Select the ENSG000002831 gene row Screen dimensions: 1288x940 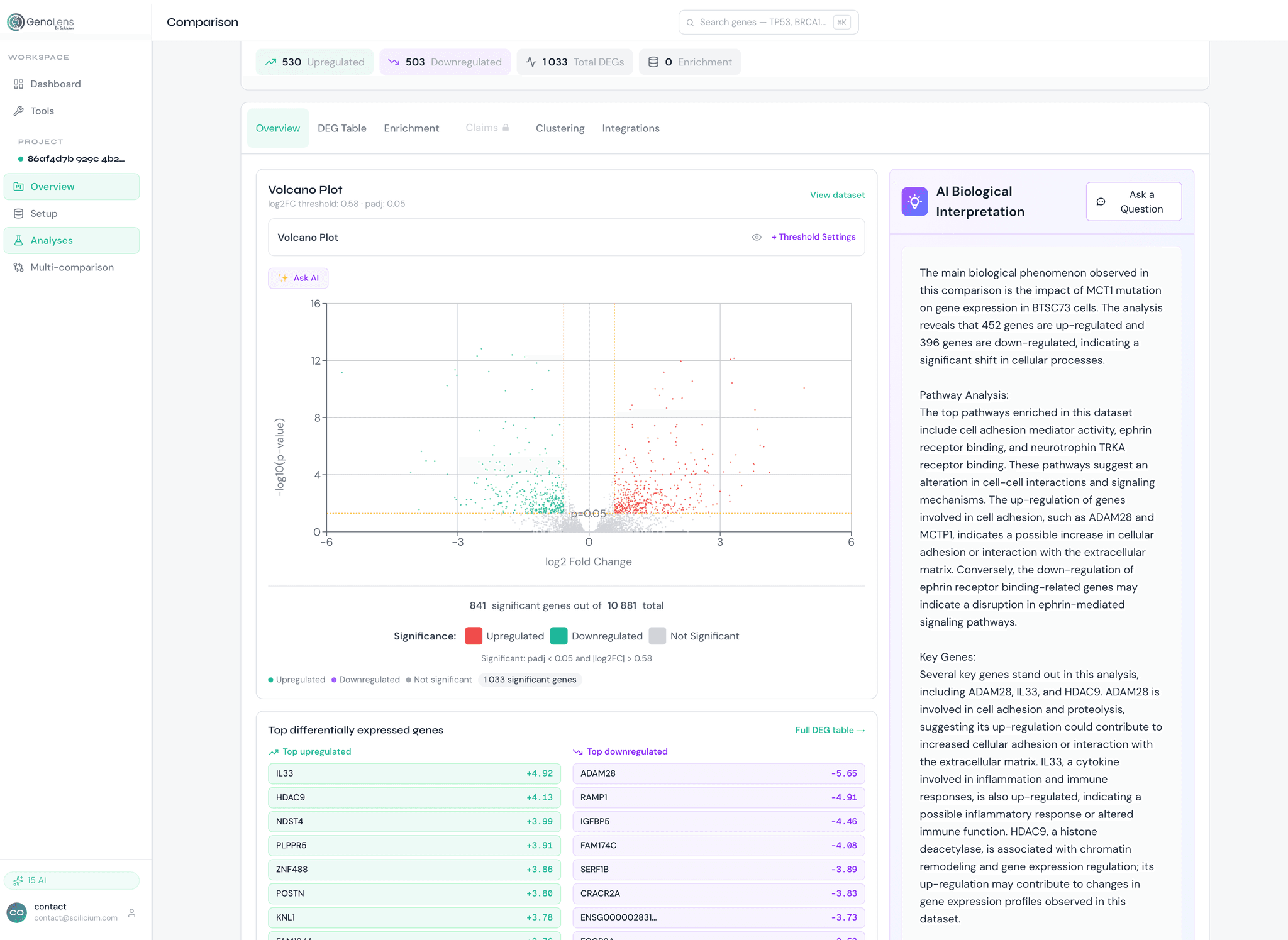click(x=719, y=918)
